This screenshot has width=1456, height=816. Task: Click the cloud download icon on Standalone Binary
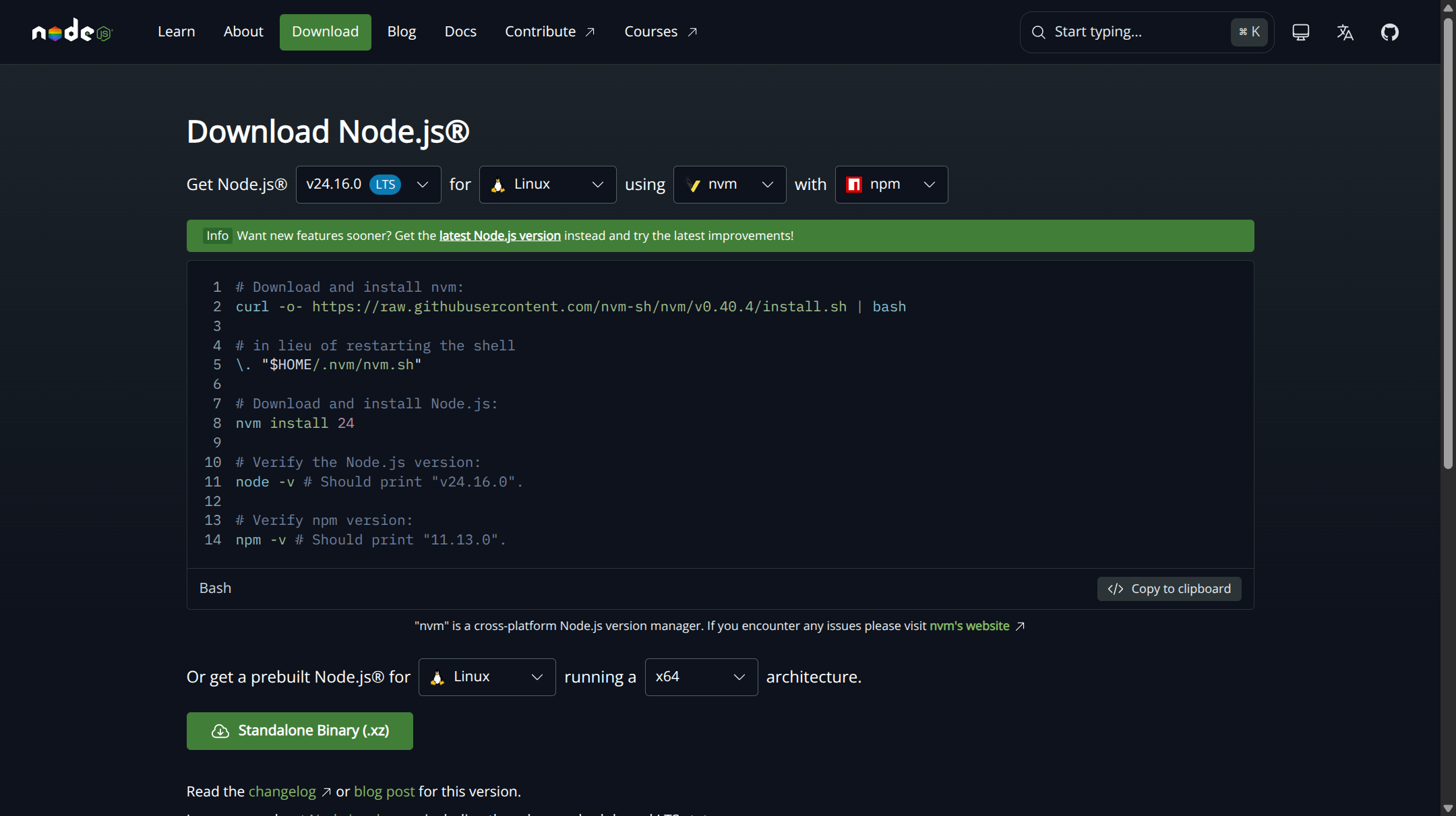[x=220, y=731]
